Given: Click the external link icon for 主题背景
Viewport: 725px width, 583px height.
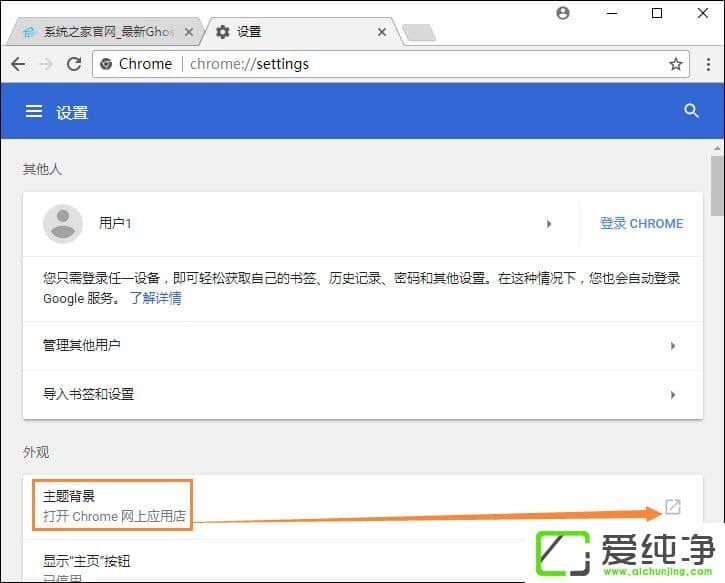Looking at the screenshot, I should pos(673,507).
